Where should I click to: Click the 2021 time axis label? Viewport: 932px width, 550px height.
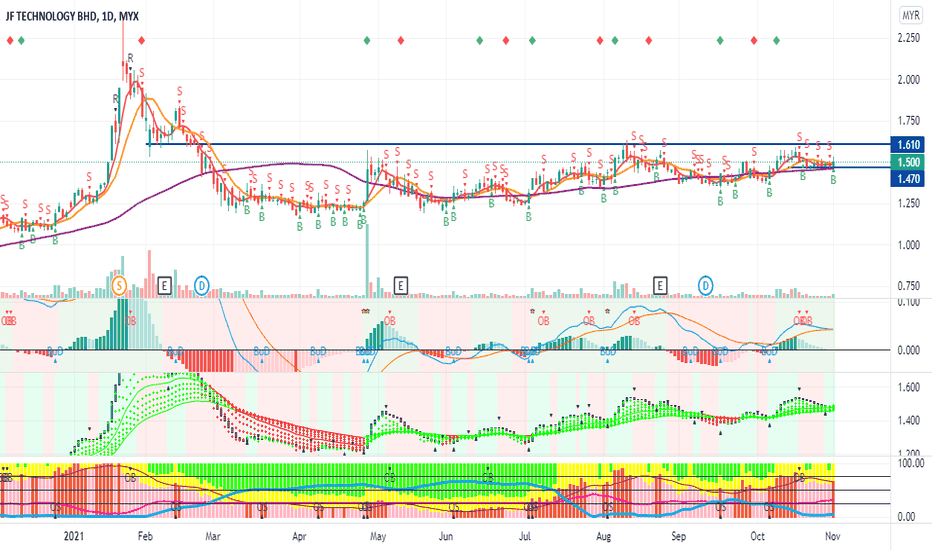[74, 536]
